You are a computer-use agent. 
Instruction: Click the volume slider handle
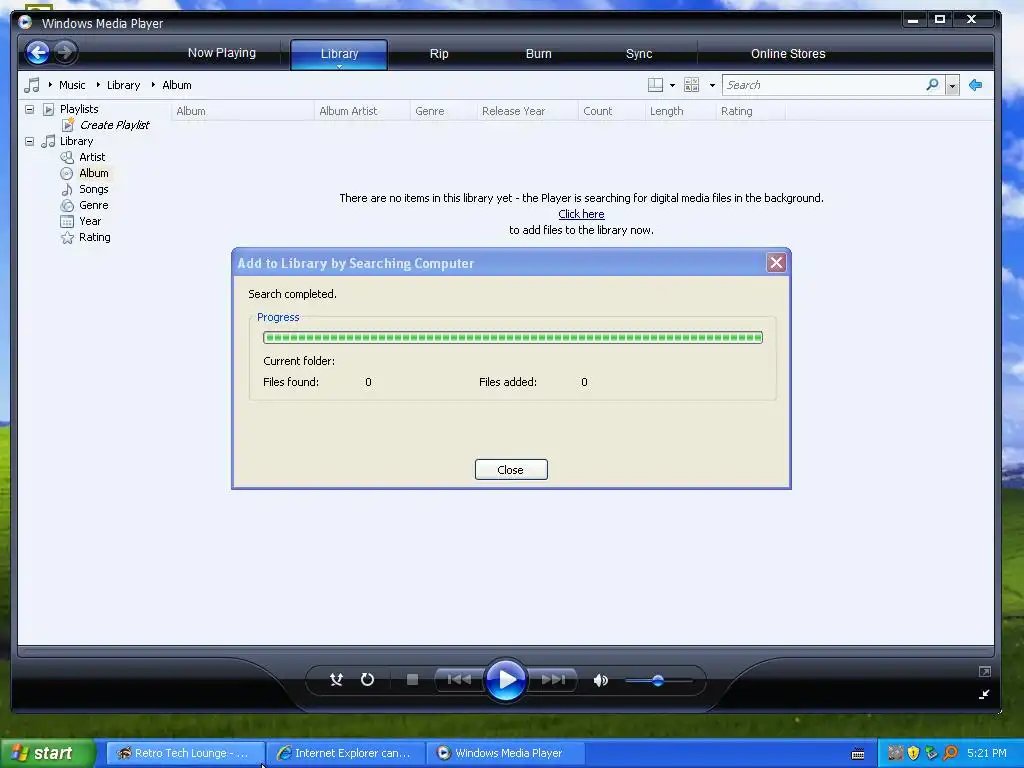(658, 680)
